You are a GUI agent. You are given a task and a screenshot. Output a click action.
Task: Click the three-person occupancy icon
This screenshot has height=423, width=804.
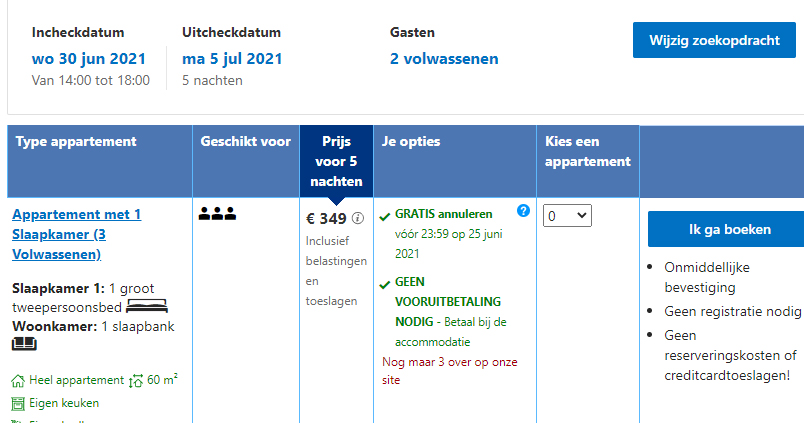[217, 213]
